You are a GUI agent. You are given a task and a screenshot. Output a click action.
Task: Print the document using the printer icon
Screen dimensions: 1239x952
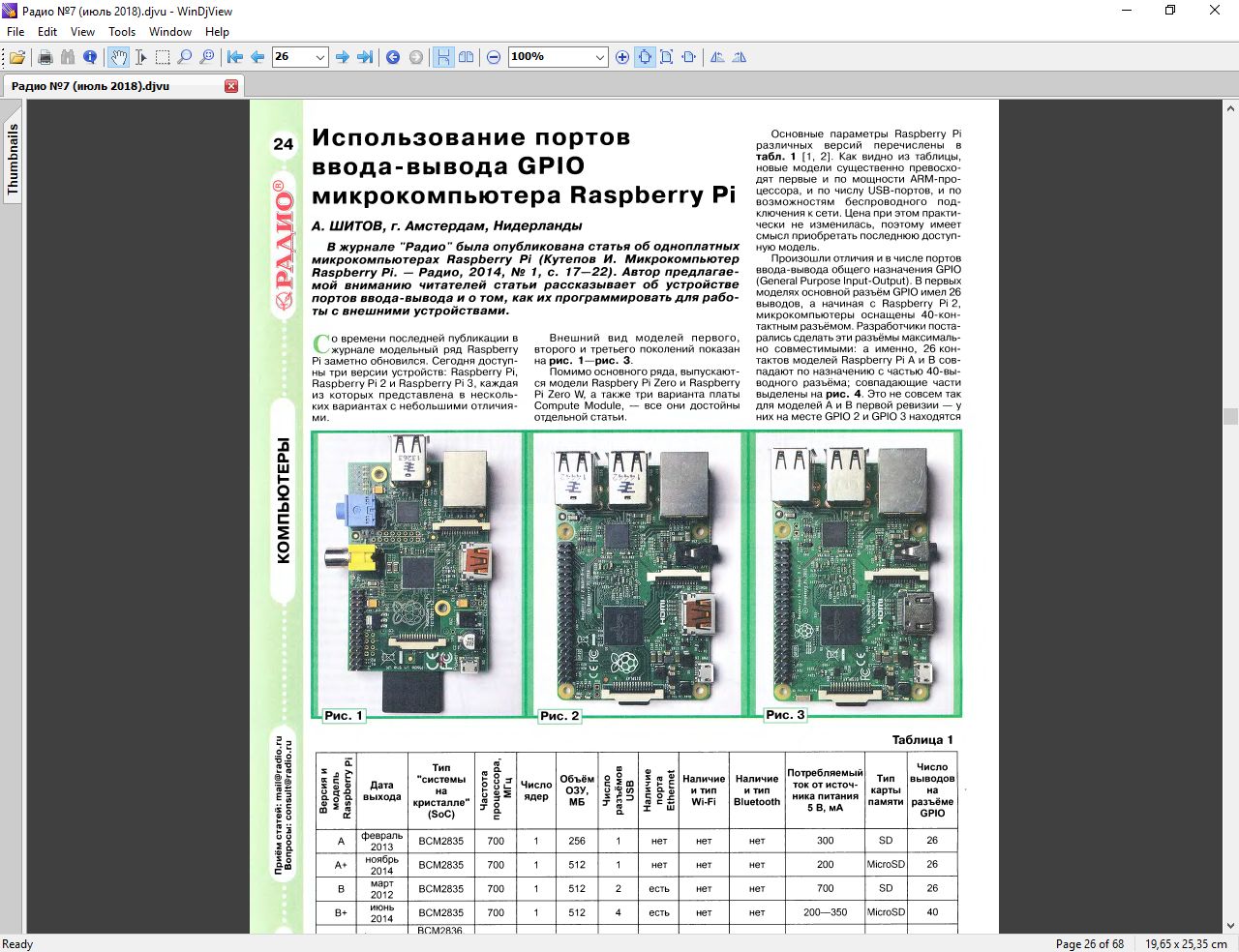pyautogui.click(x=45, y=57)
